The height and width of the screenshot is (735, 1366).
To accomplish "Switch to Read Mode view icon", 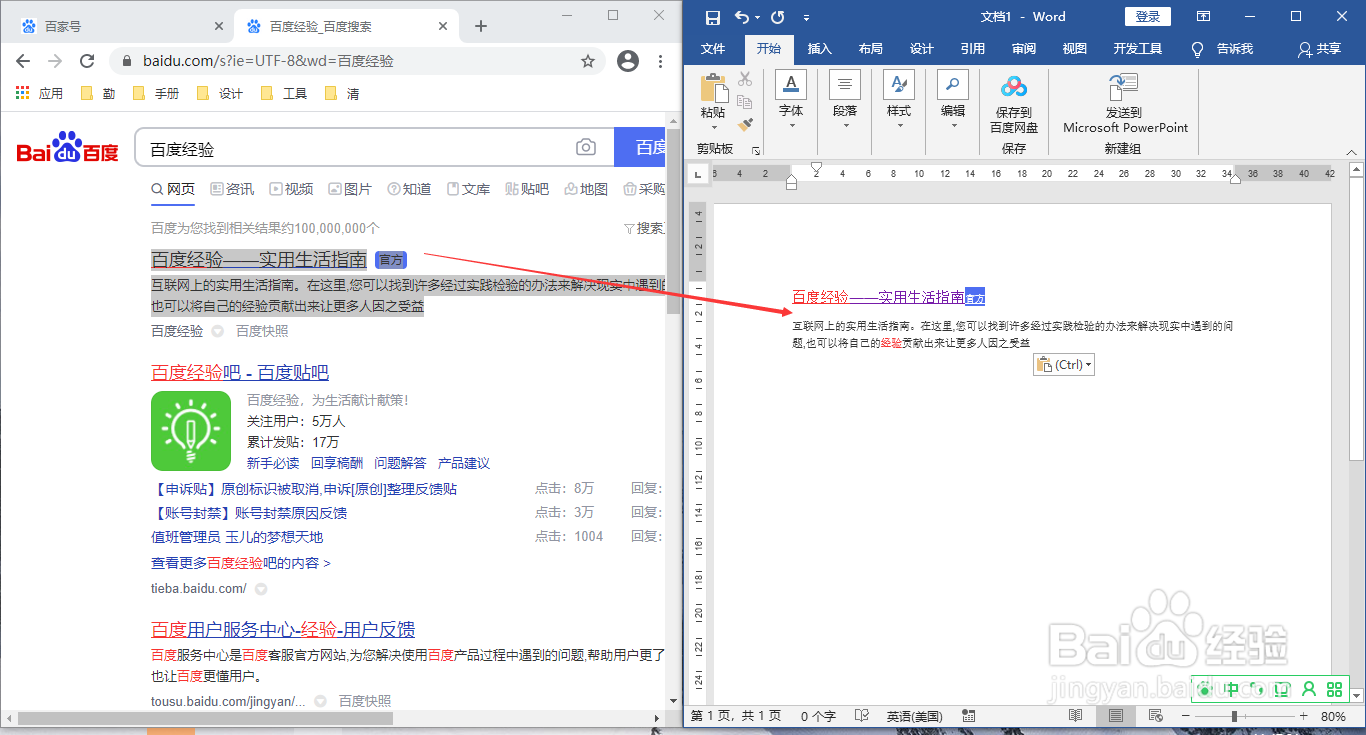I will pos(1076,716).
